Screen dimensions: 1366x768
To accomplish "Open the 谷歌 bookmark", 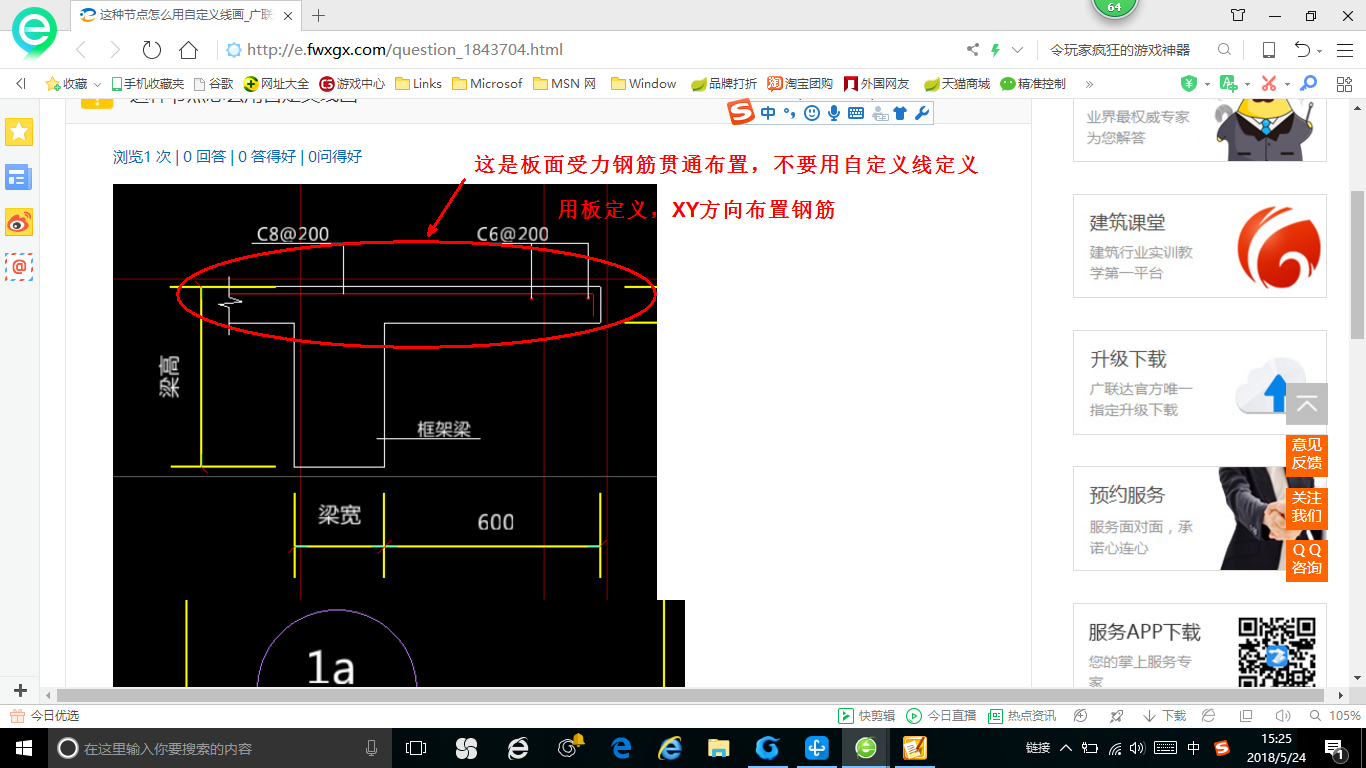I will [214, 84].
